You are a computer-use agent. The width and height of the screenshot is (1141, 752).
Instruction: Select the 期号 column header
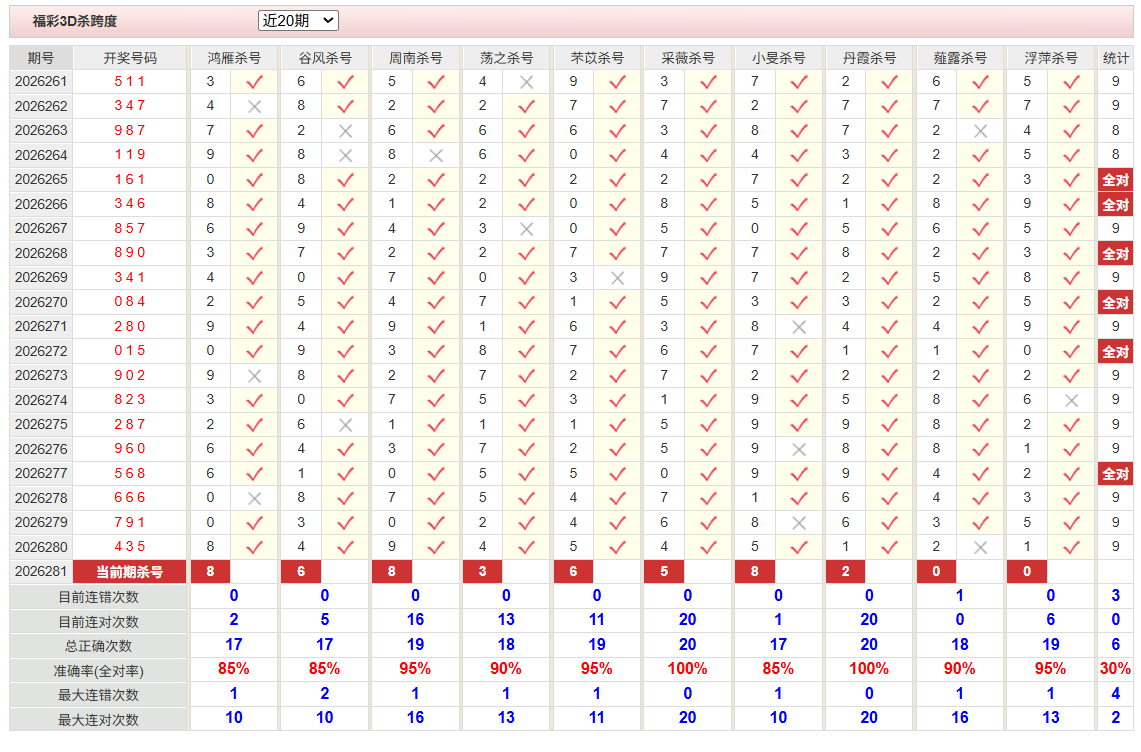coord(41,58)
